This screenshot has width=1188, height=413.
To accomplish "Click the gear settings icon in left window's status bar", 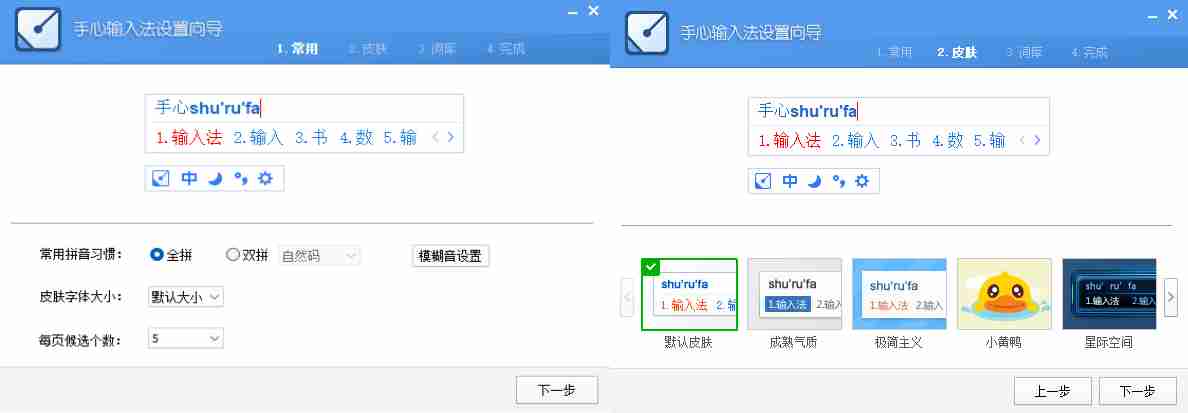I will 265,179.
